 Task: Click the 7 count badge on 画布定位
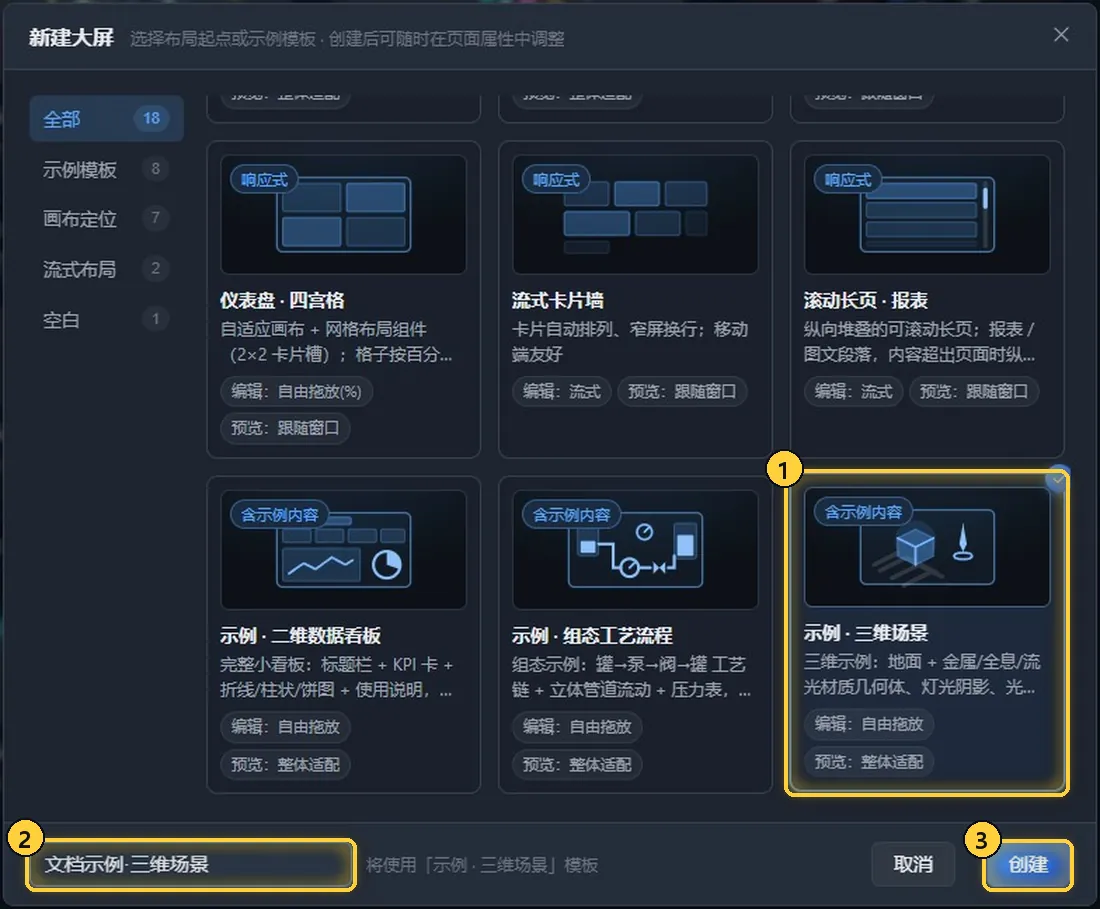click(x=156, y=218)
